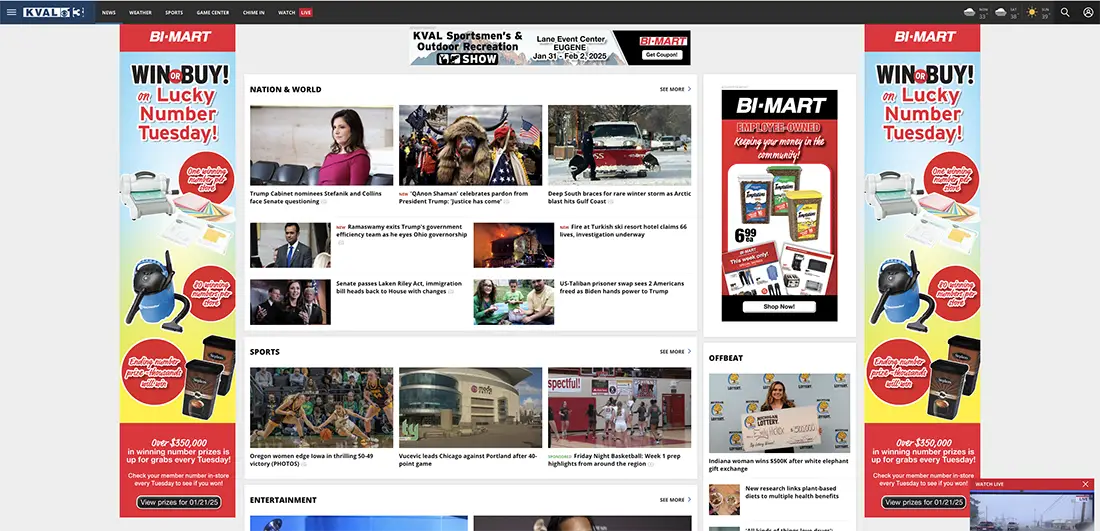Open the user account icon

[1088, 12]
